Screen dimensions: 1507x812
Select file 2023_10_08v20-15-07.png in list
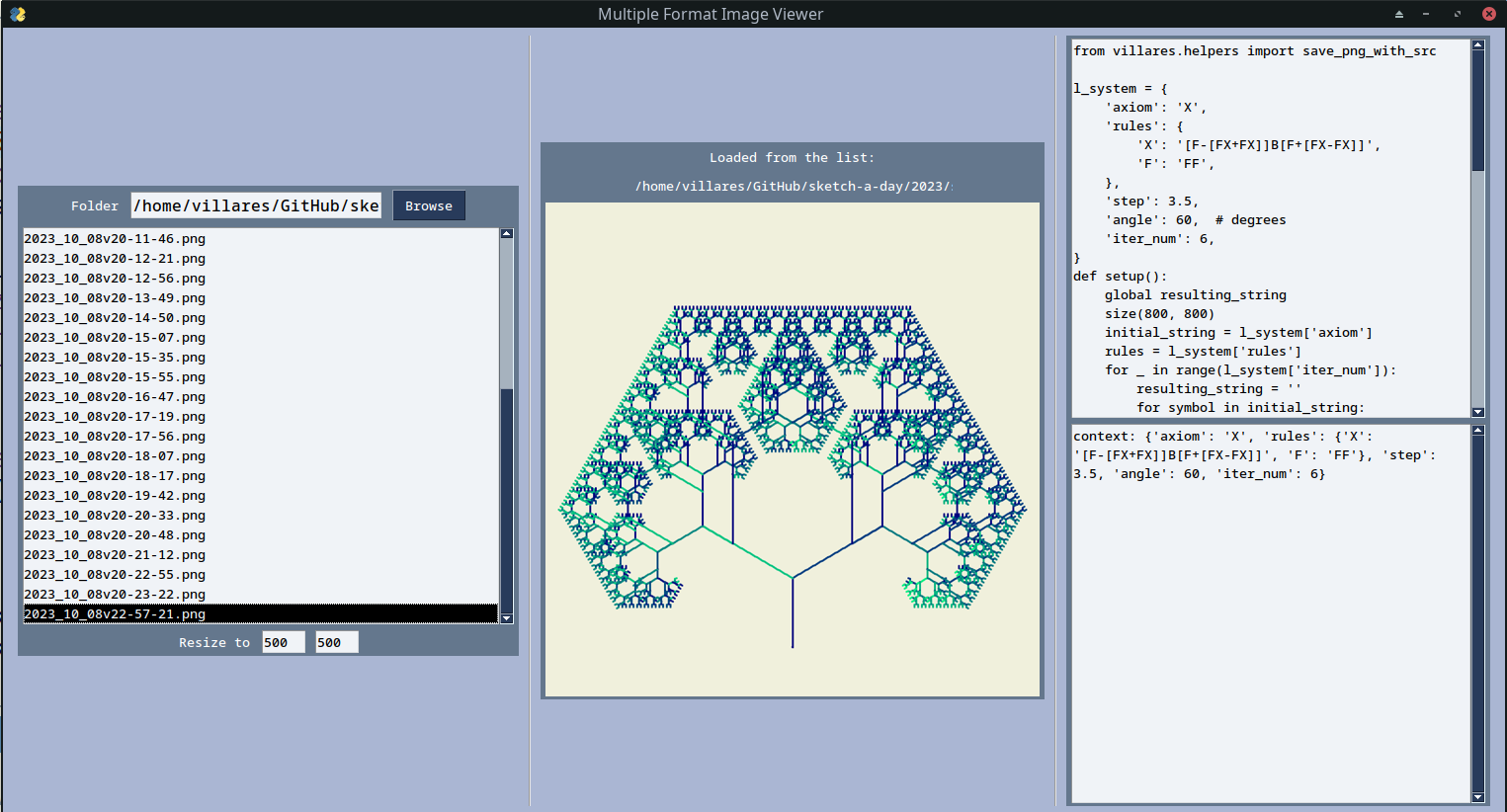[115, 338]
